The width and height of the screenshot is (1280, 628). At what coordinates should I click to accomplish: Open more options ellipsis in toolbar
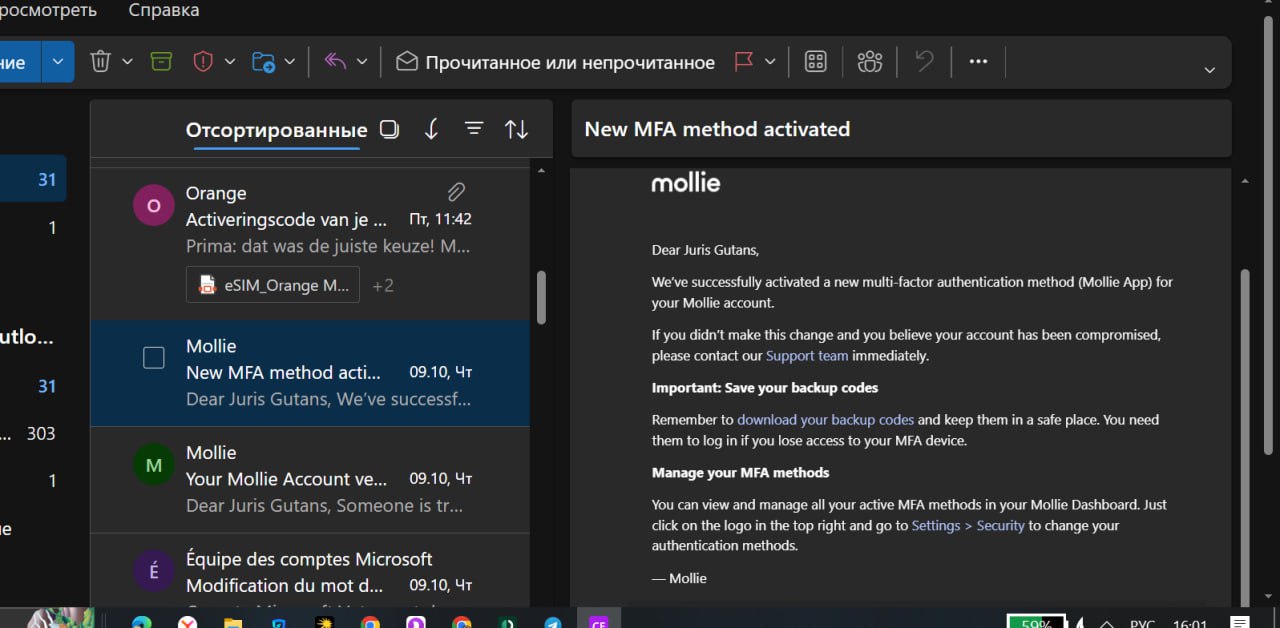click(x=978, y=62)
